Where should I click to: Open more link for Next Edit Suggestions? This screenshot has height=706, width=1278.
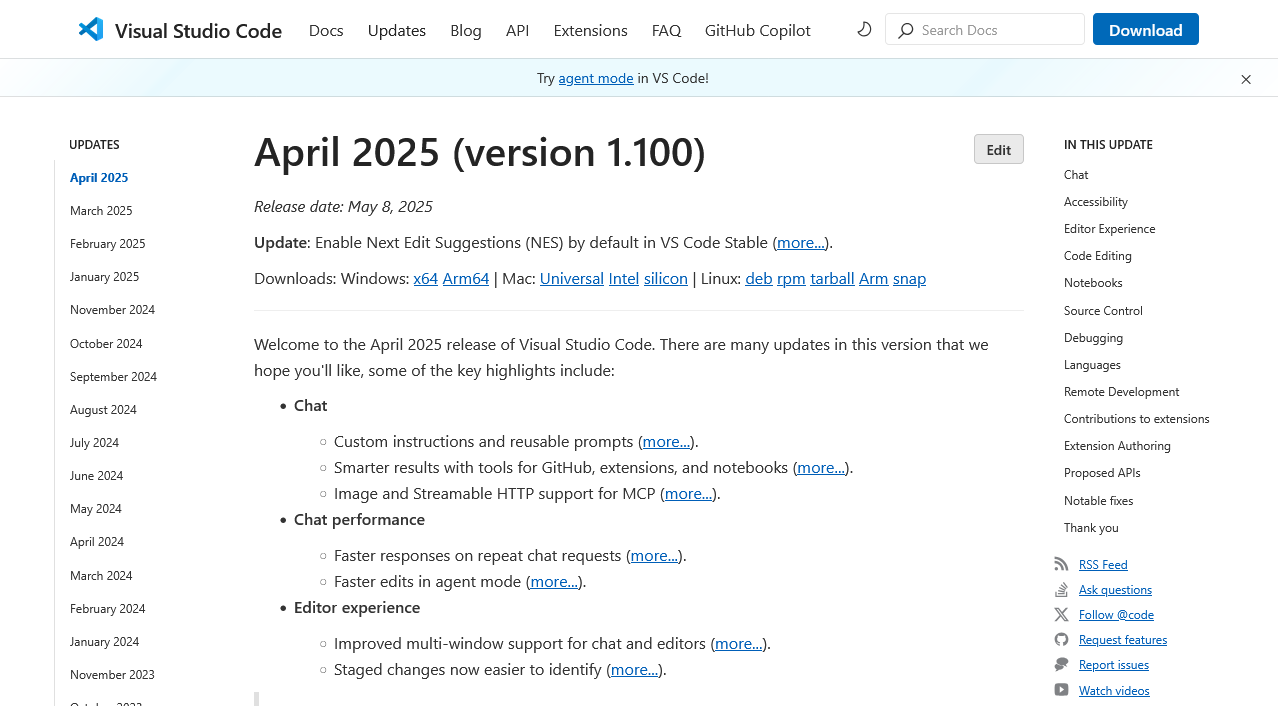pyautogui.click(x=801, y=243)
